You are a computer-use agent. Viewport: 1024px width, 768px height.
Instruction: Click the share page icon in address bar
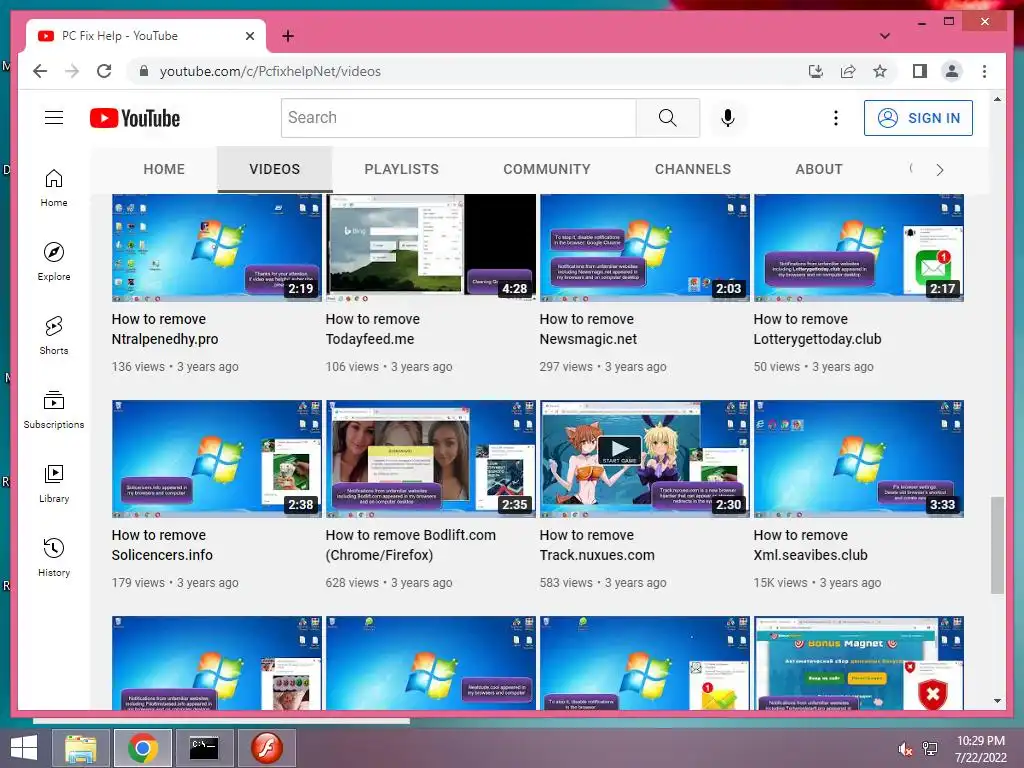848,71
